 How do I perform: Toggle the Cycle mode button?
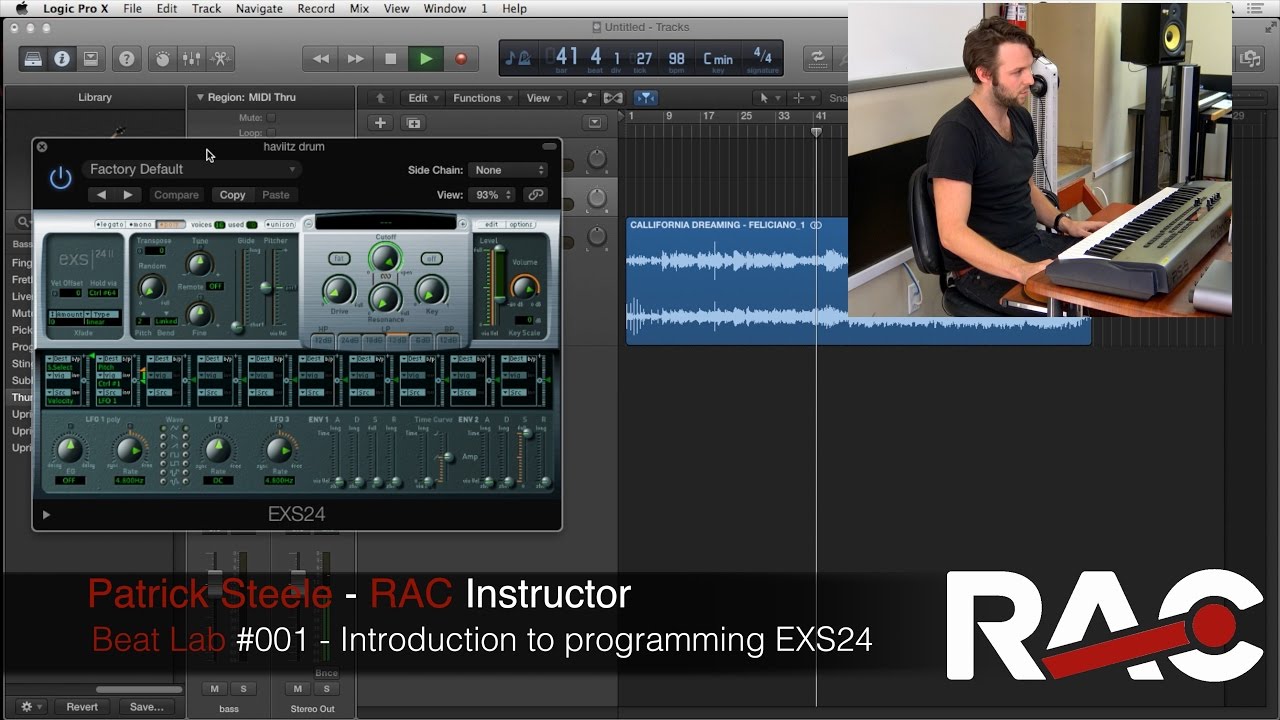point(817,59)
